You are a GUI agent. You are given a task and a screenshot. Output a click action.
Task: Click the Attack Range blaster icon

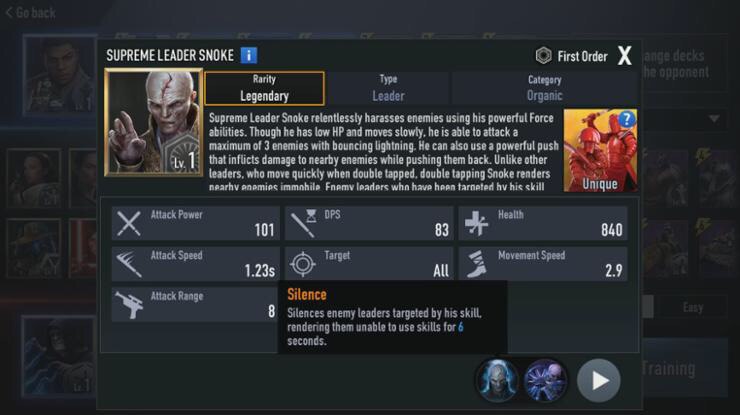coord(129,305)
